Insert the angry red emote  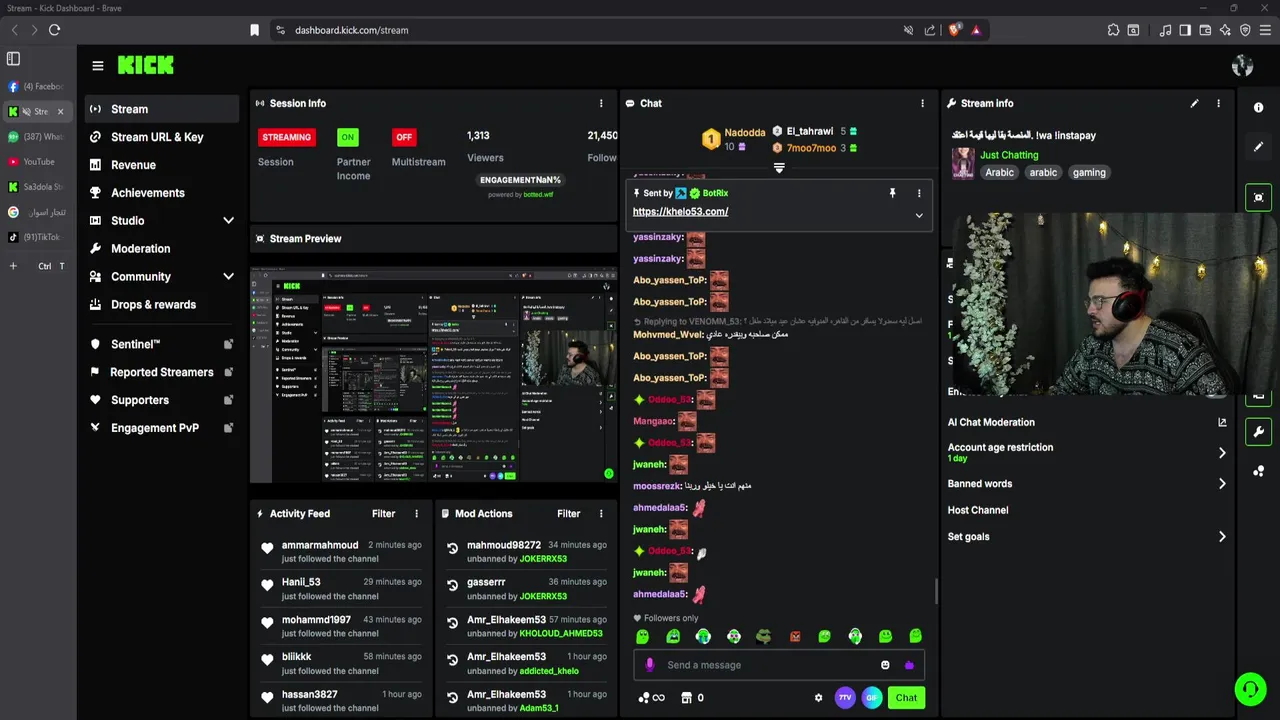795,636
